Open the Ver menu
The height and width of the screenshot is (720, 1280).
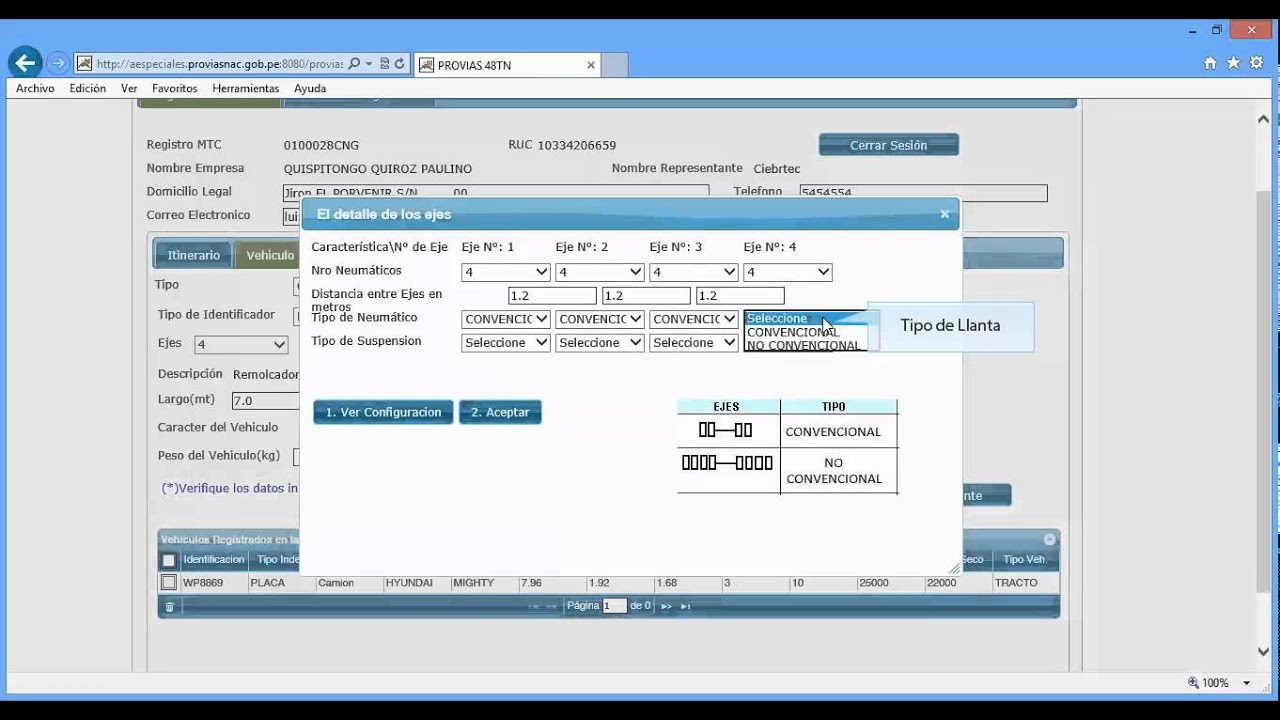(x=129, y=88)
